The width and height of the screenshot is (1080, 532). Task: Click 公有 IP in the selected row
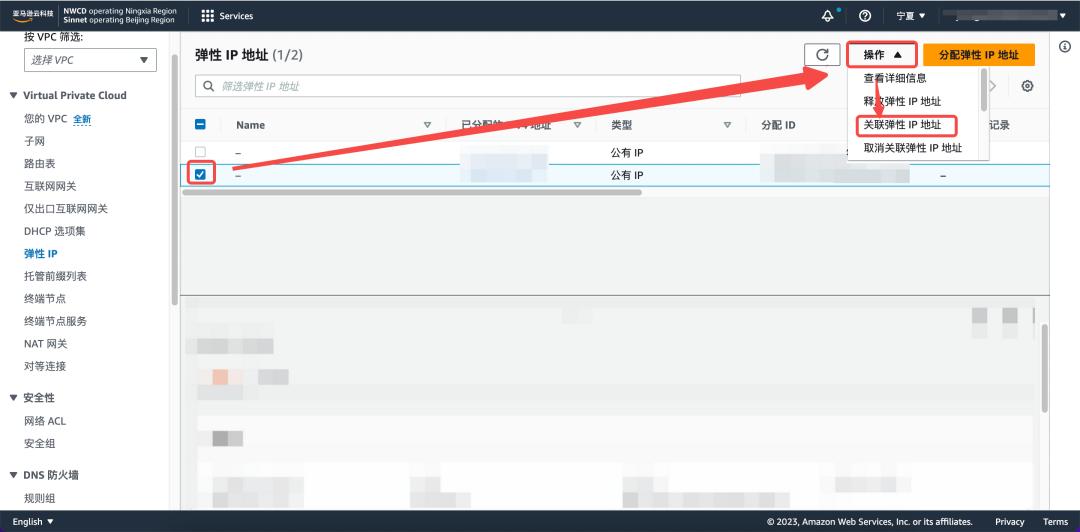click(627, 175)
